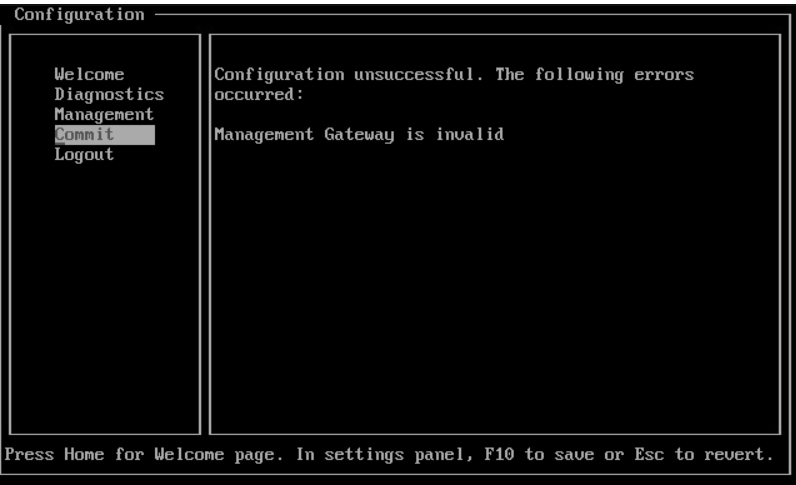The height and width of the screenshot is (485, 796).
Task: Click the Esc key hint in footer
Action: (649, 454)
